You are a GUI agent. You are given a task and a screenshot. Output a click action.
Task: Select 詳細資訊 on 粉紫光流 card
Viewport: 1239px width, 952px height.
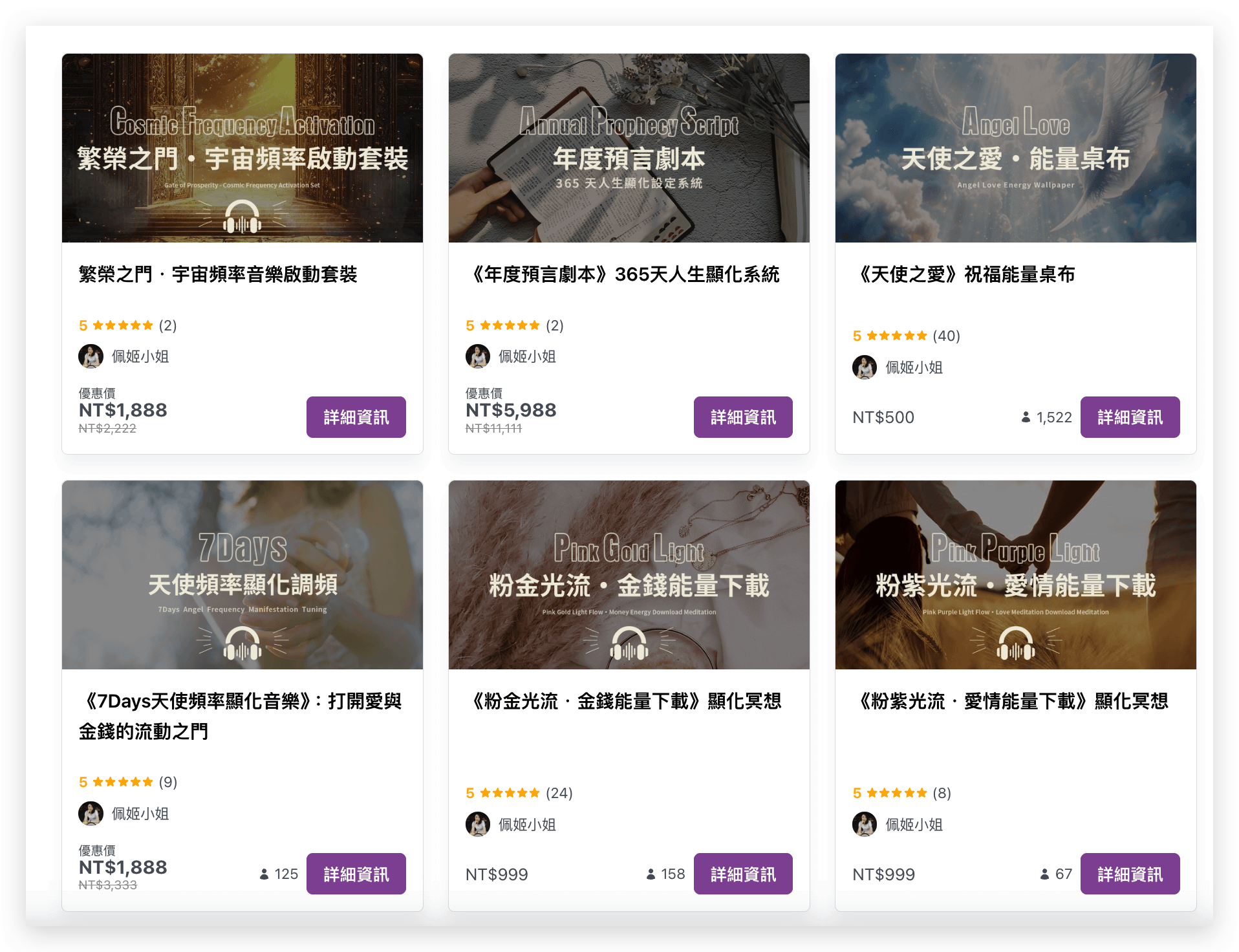(1130, 874)
